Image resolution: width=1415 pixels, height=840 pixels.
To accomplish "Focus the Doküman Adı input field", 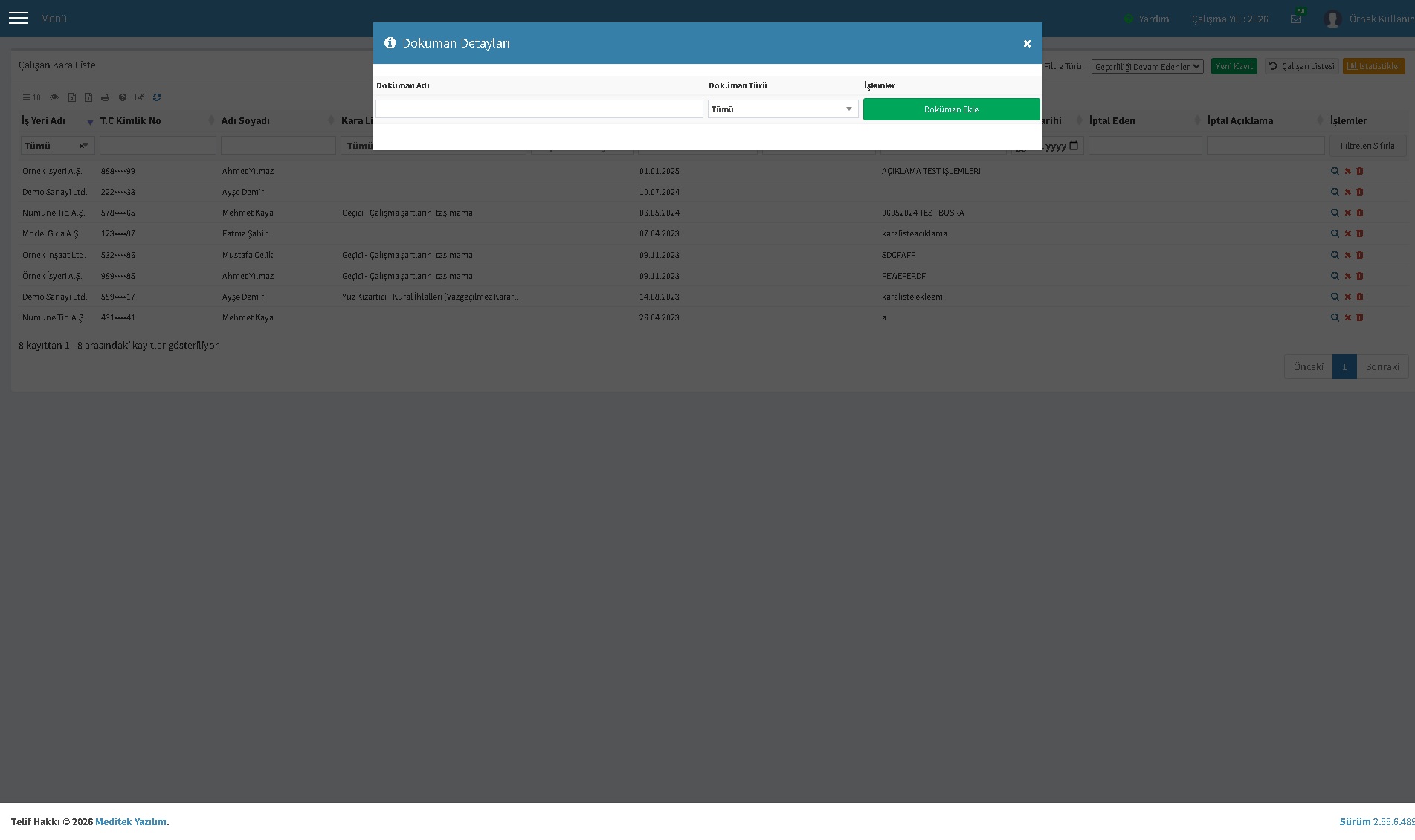I will pos(539,109).
